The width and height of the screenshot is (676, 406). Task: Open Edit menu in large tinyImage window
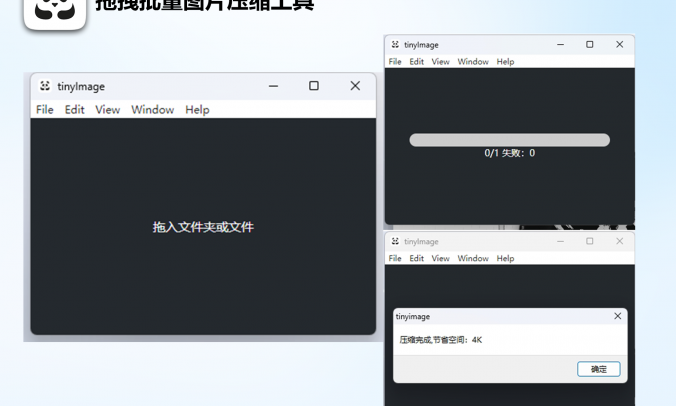coord(74,110)
